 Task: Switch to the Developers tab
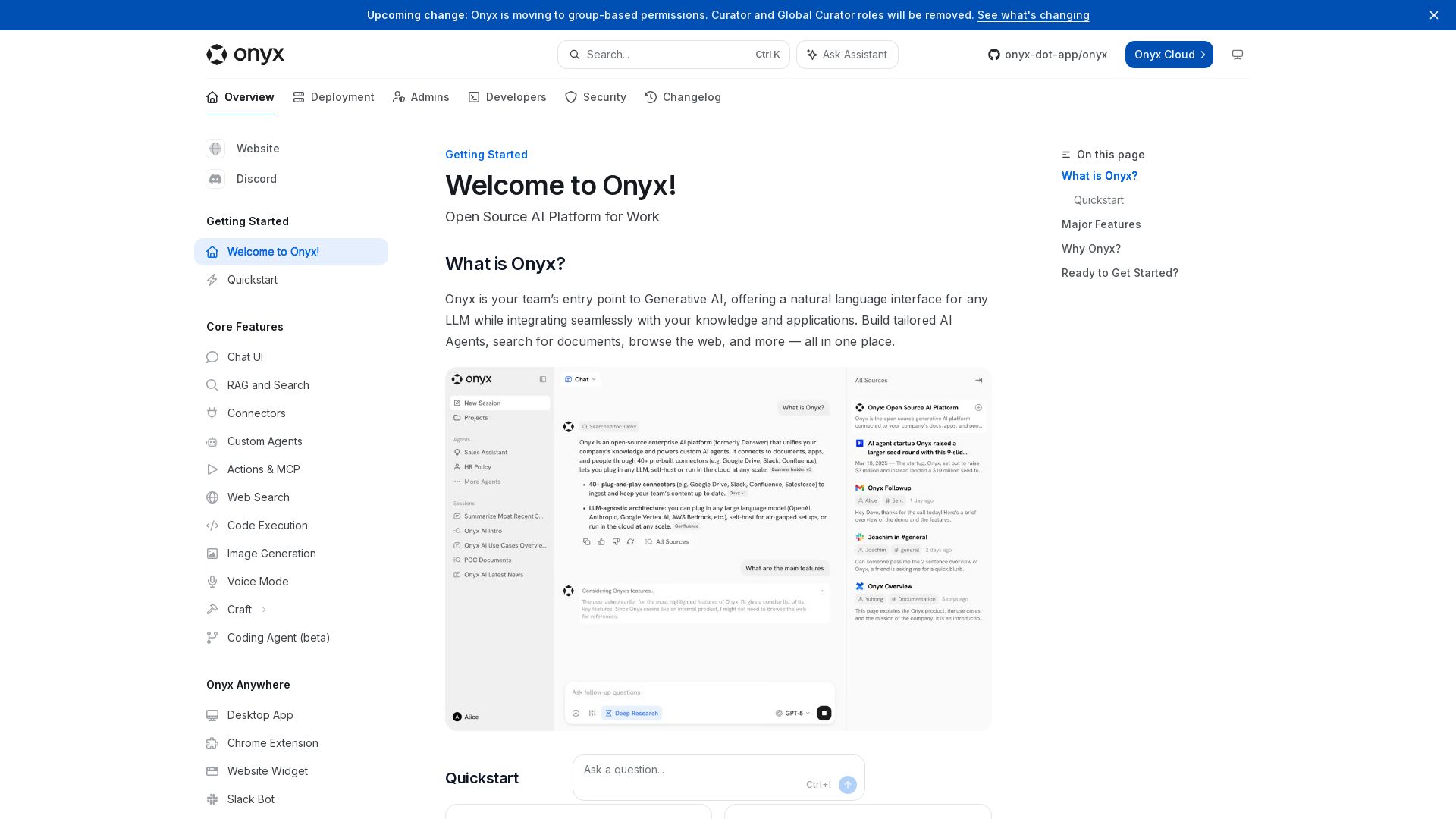pos(507,97)
